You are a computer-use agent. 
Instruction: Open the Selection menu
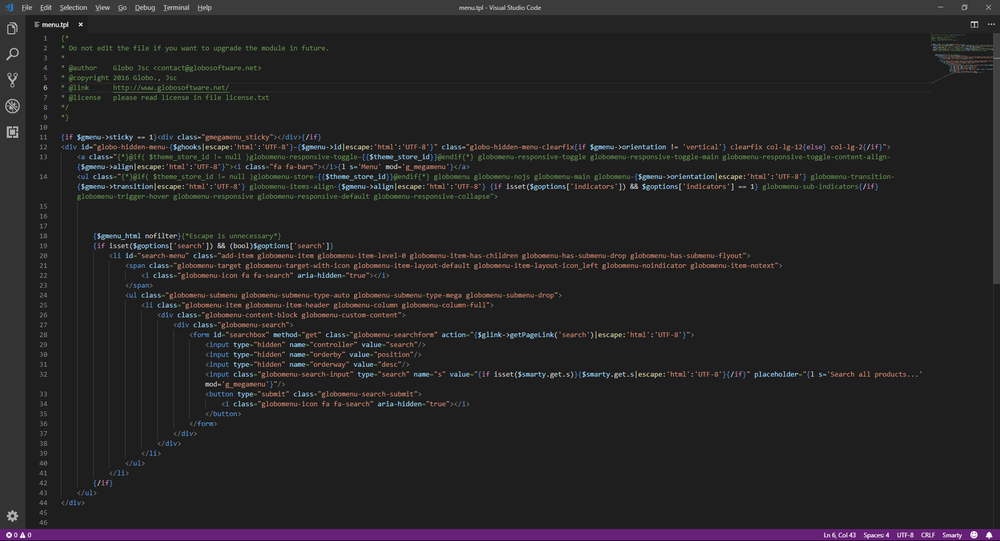73,7
